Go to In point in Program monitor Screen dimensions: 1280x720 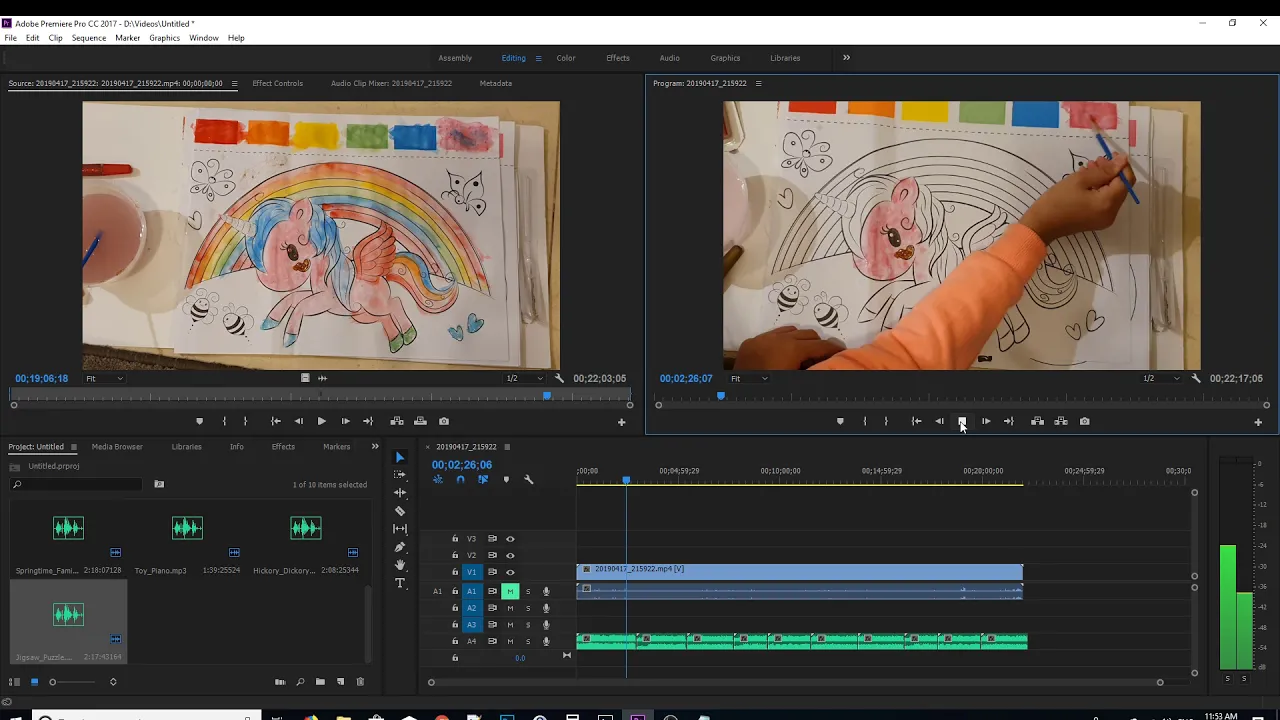(x=916, y=421)
